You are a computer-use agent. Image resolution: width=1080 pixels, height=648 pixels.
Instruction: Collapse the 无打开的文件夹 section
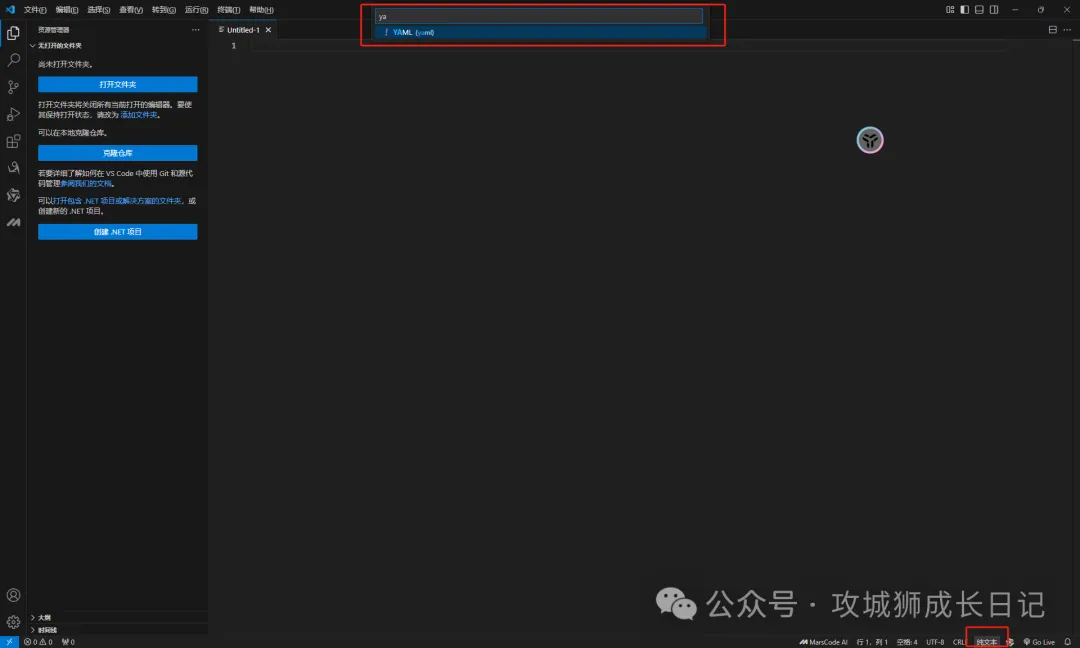(x=58, y=45)
